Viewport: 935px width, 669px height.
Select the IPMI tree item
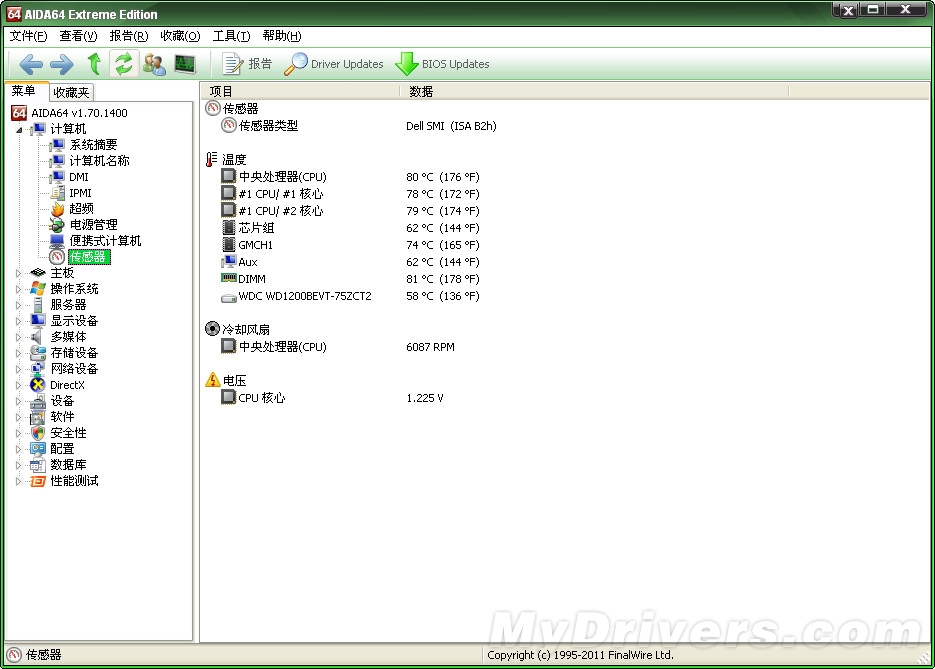80,193
